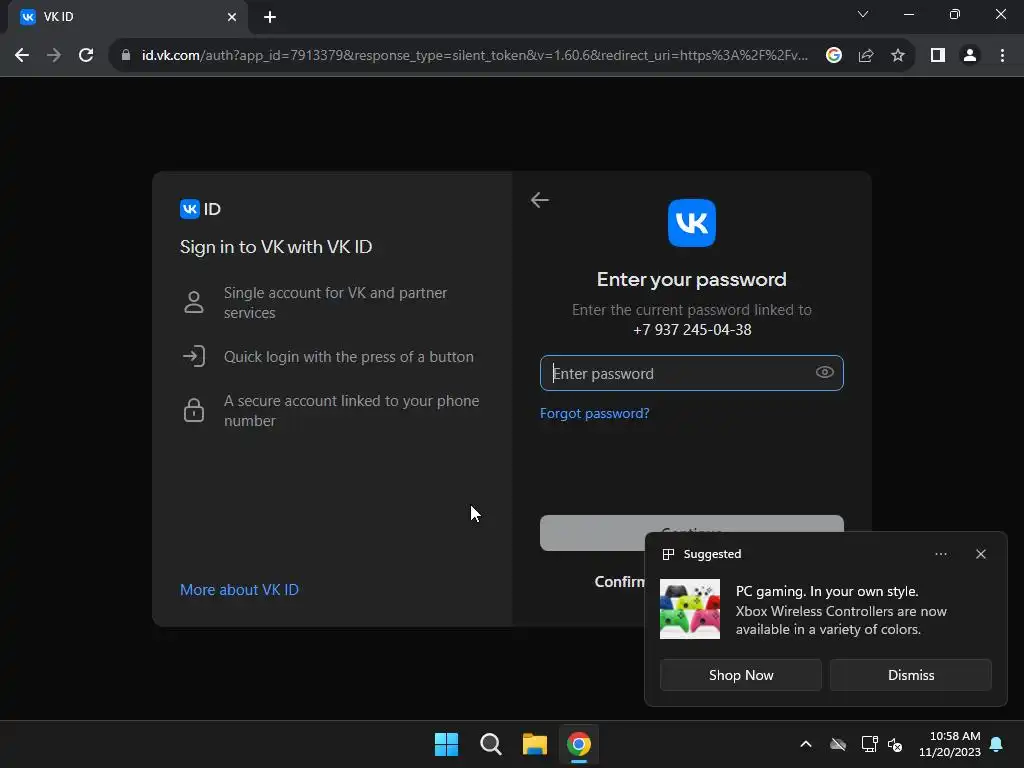Open the Windows Start menu
This screenshot has width=1024, height=768.
447,744
